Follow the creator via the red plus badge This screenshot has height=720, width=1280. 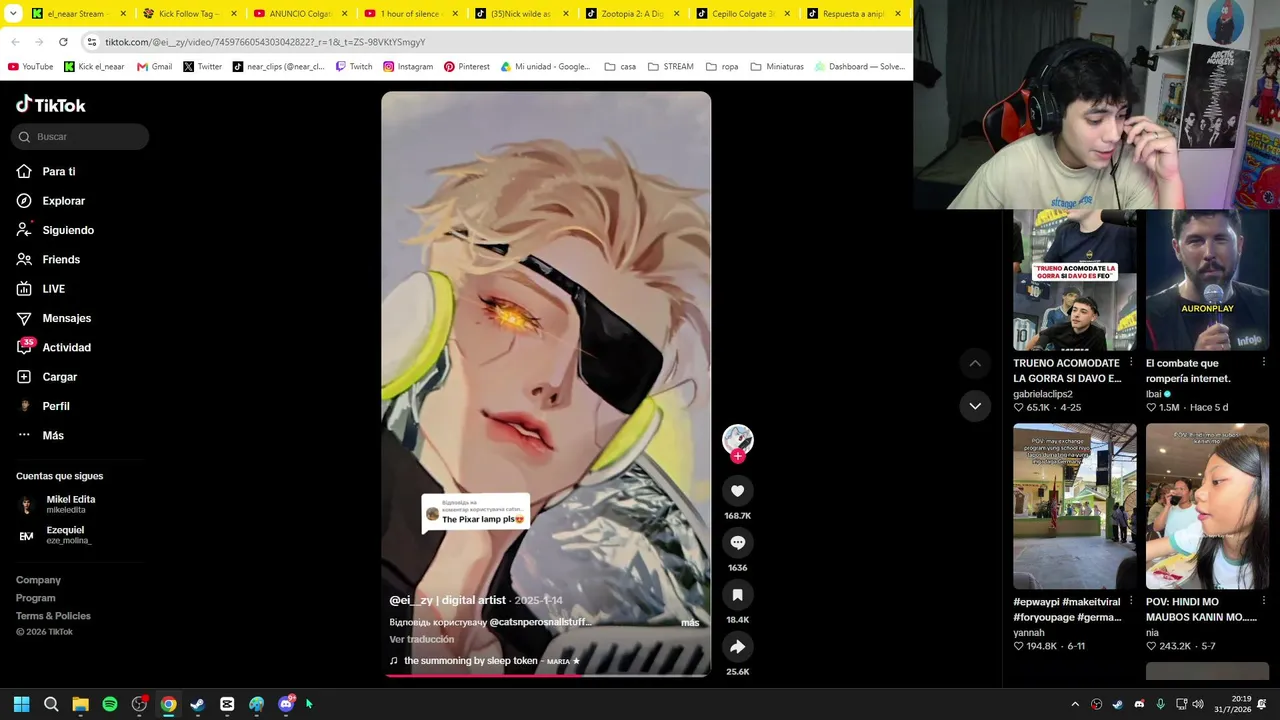point(738,456)
